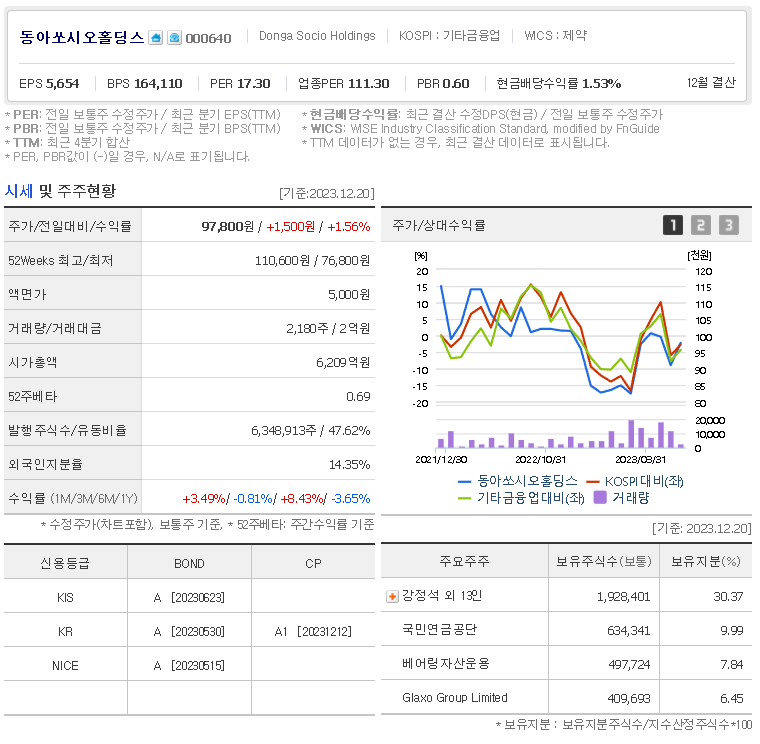Click the NICE rating A [20230515]
The height and width of the screenshot is (744, 760).
pyautogui.click(x=189, y=665)
